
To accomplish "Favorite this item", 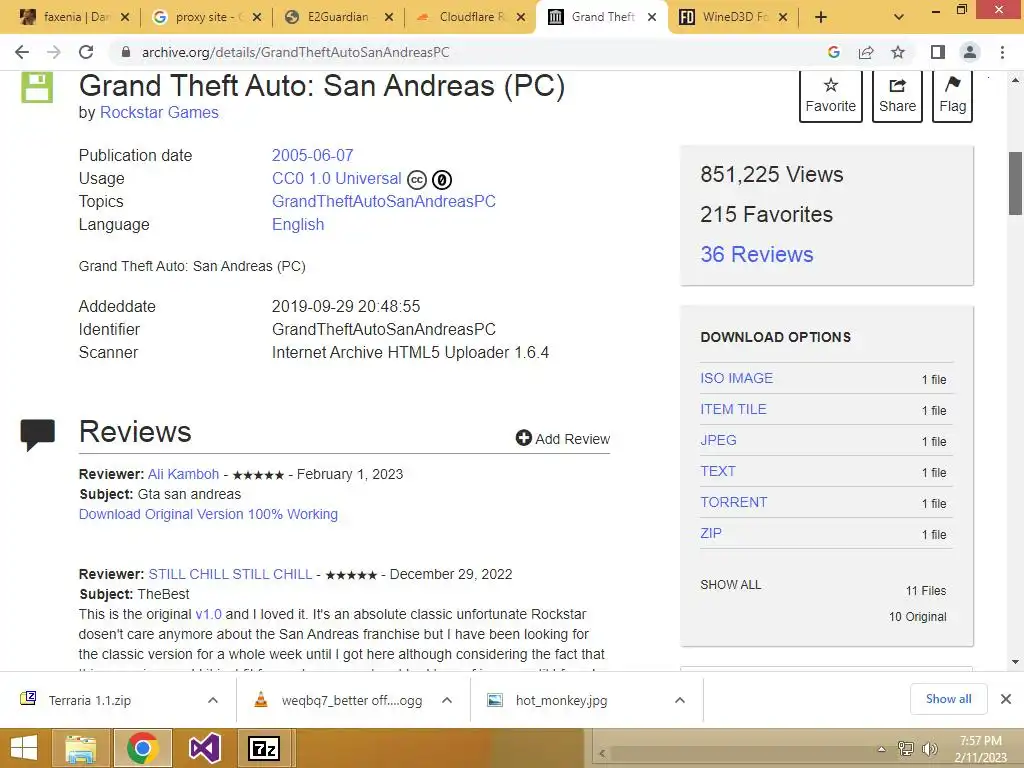I will [831, 96].
